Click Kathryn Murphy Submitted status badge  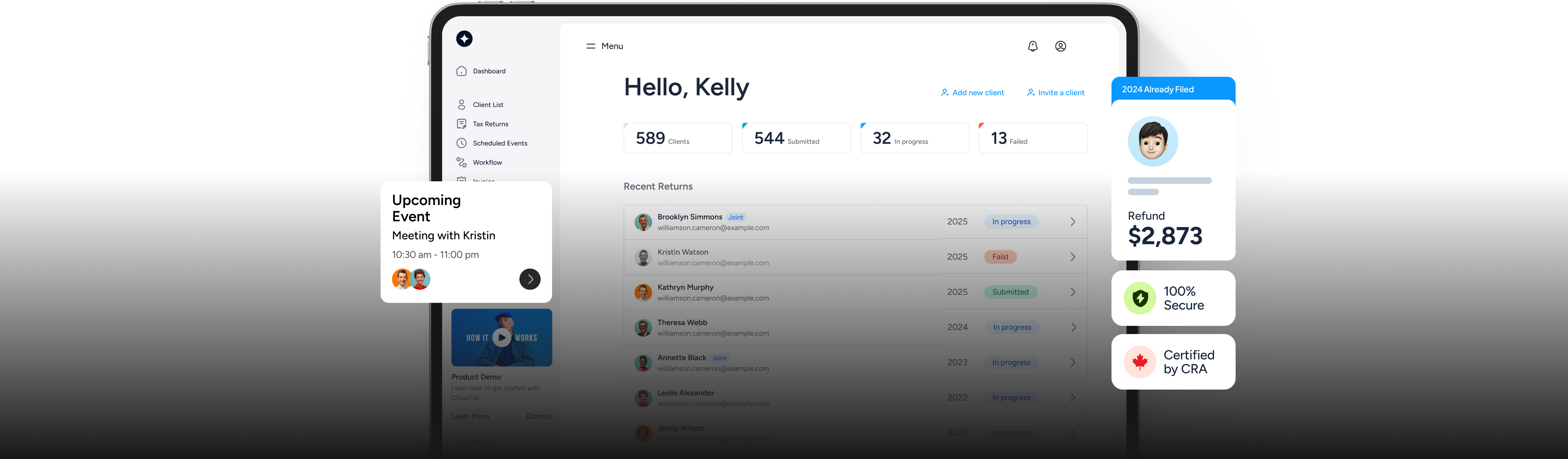pos(1011,293)
